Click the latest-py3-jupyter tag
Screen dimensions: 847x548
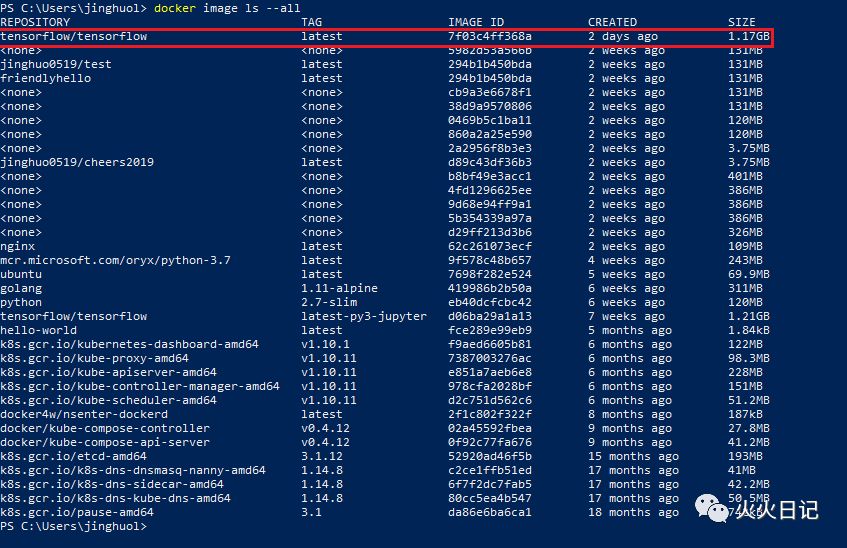click(x=364, y=317)
